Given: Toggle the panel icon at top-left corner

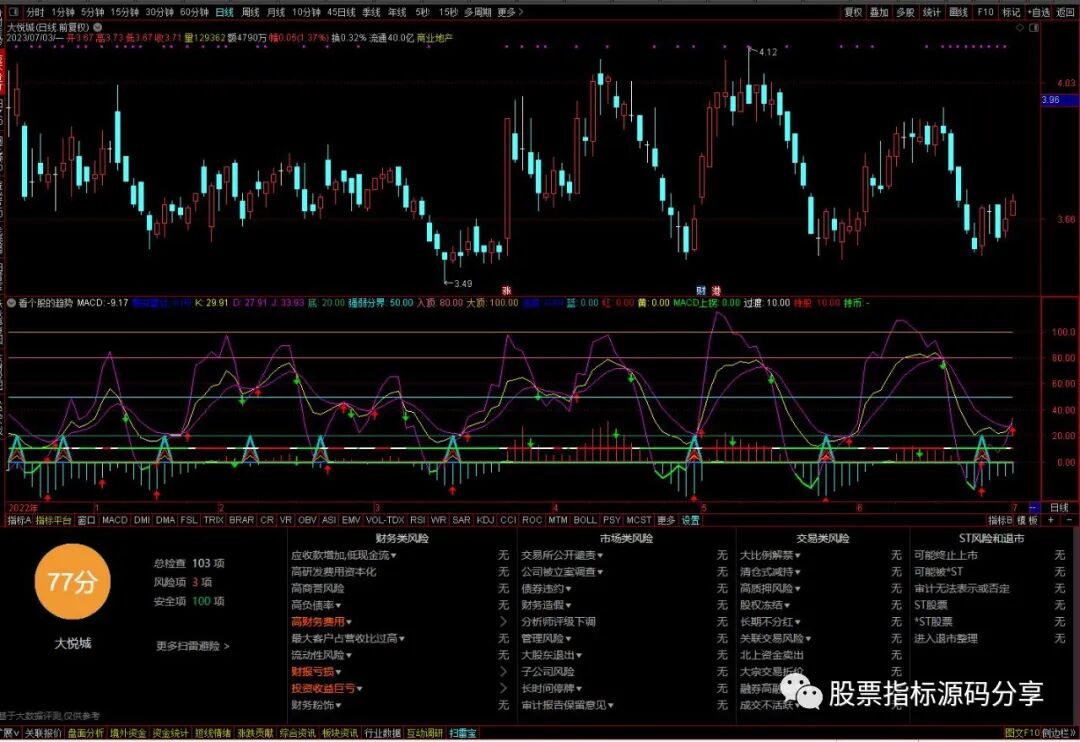Looking at the screenshot, I should [13, 12].
